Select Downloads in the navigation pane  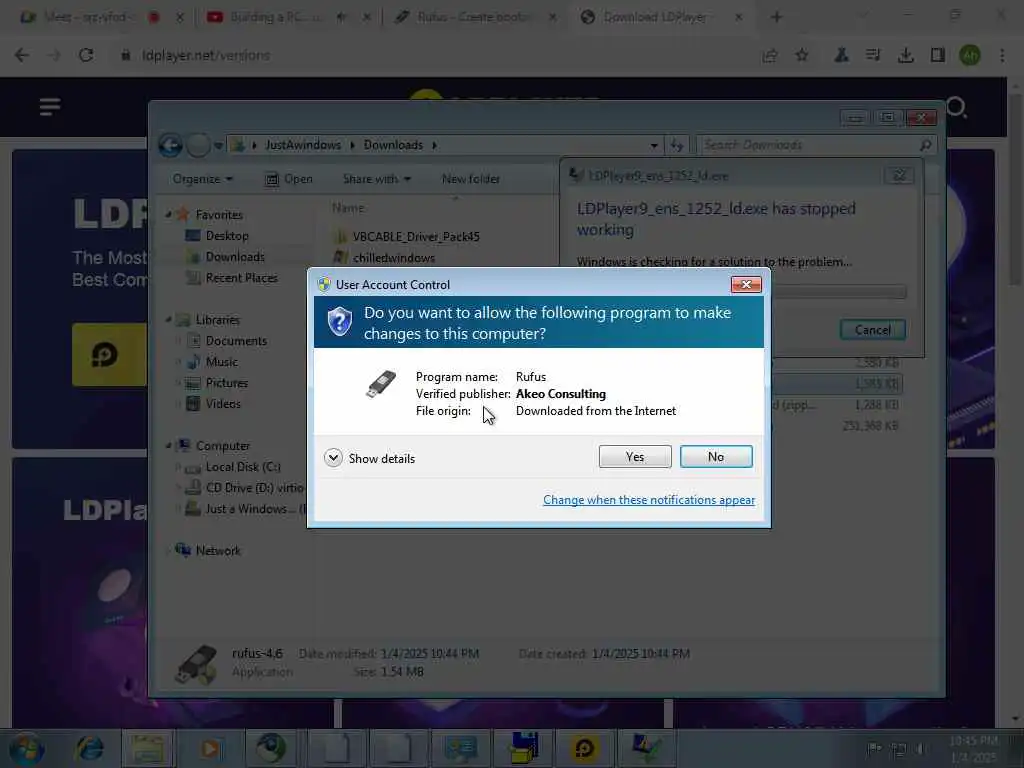234,257
